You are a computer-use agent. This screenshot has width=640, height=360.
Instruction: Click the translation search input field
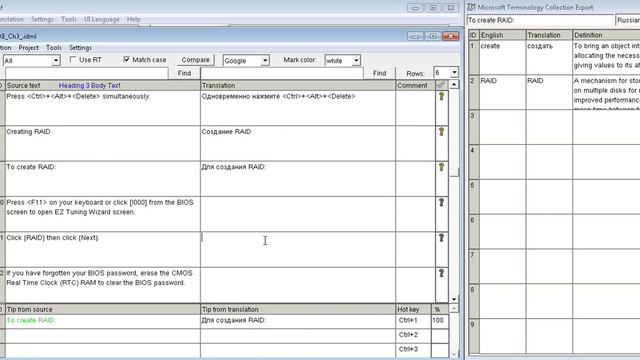[x=282, y=73]
